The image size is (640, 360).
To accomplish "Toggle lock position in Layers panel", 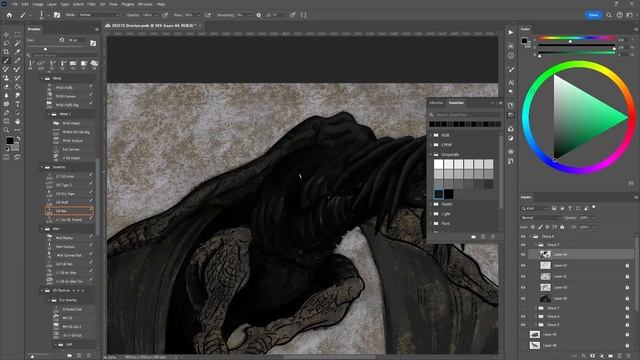I will (x=547, y=227).
